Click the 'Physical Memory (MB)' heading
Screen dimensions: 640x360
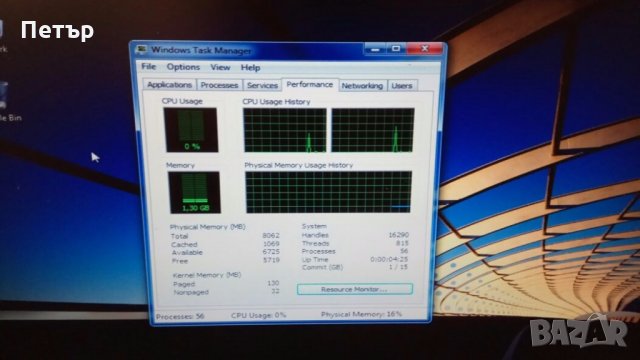pos(207,227)
